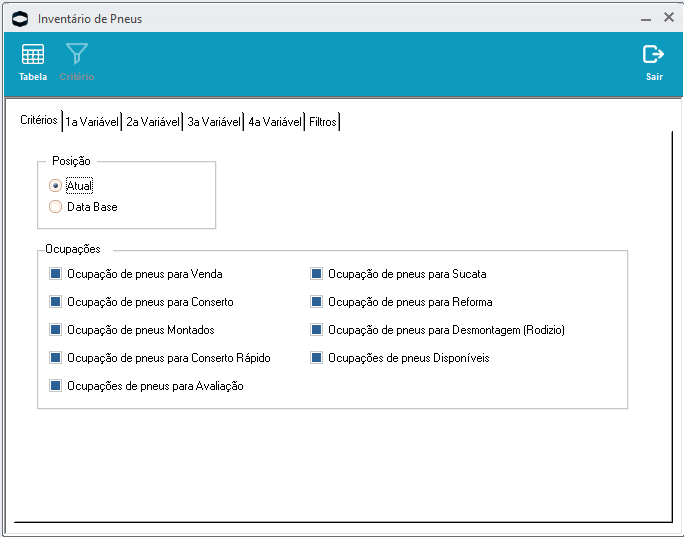Toggle Ocupação de pneus para Reforma
Image resolution: width=684 pixels, height=537 pixels.
317,301
